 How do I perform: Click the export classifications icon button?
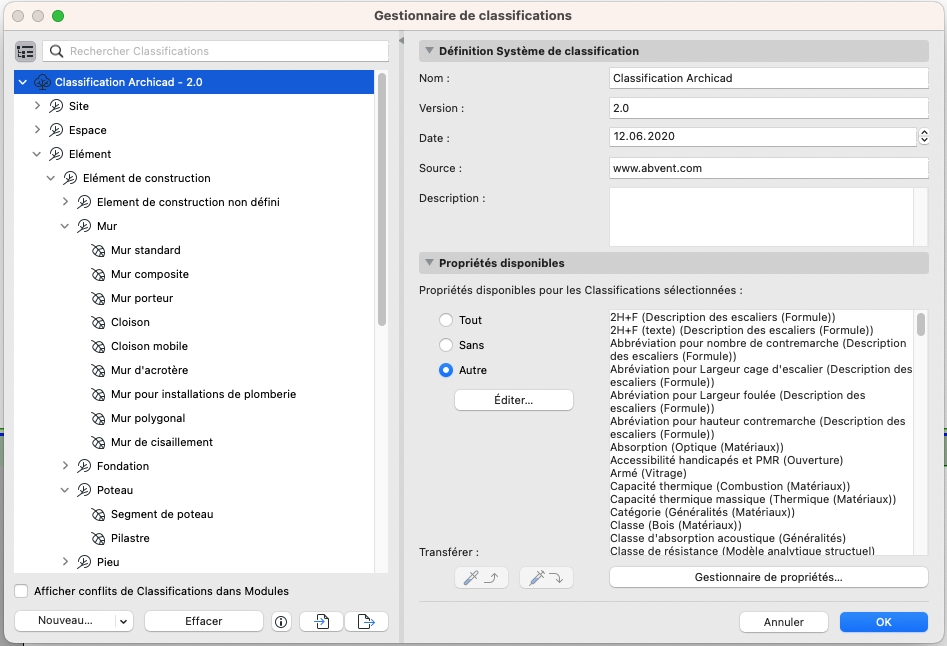click(366, 621)
